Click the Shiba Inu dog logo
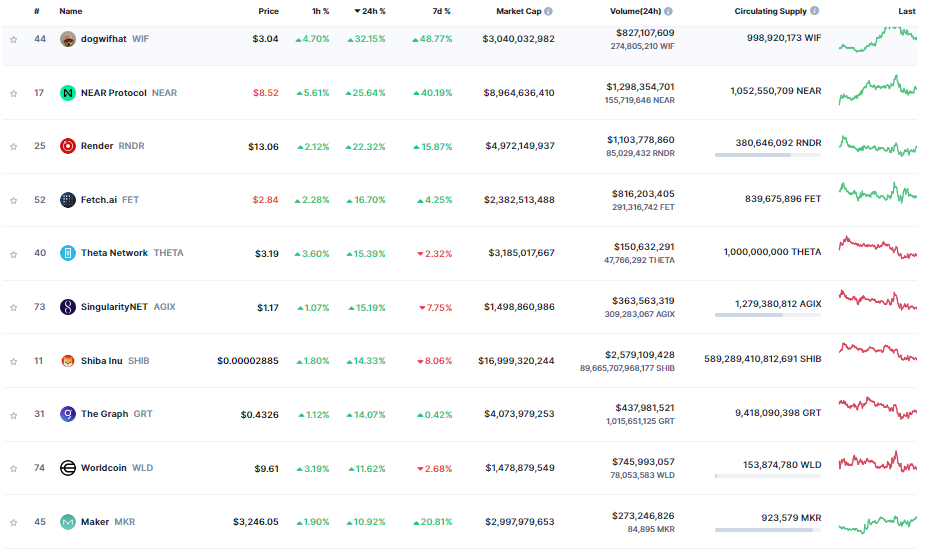The image size is (932, 556). (x=68, y=361)
